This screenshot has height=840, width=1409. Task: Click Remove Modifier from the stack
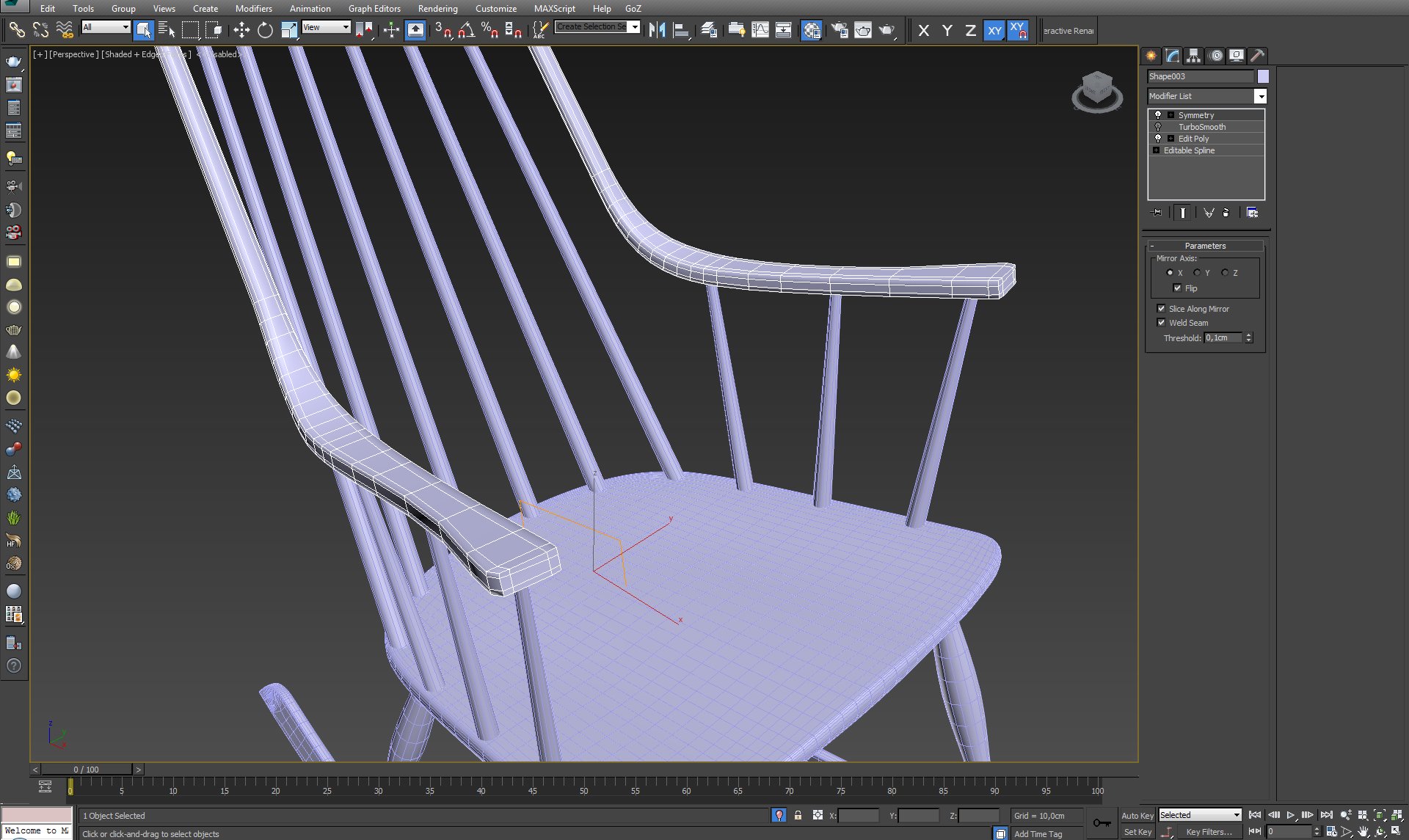pos(1226,213)
